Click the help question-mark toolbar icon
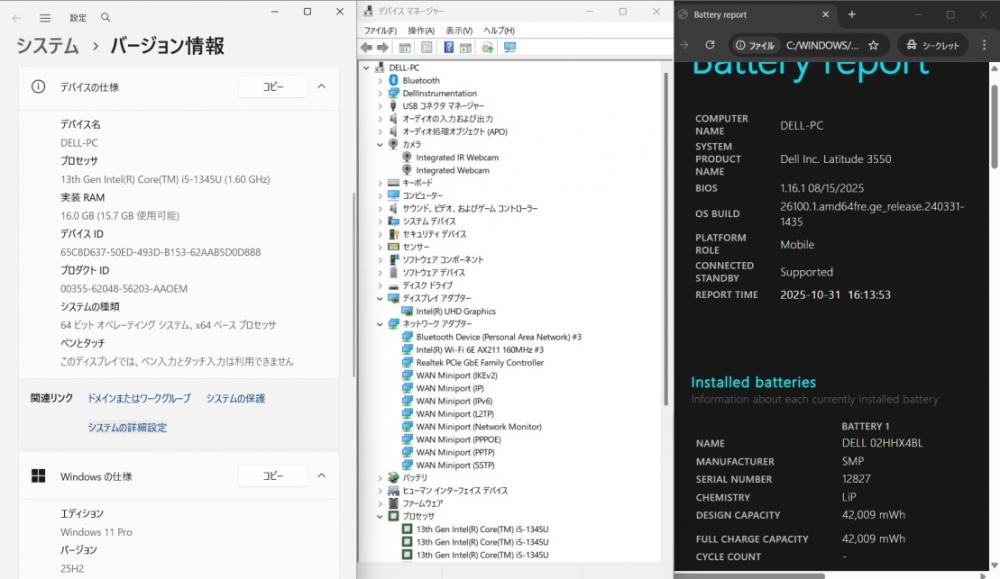 pyautogui.click(x=449, y=47)
